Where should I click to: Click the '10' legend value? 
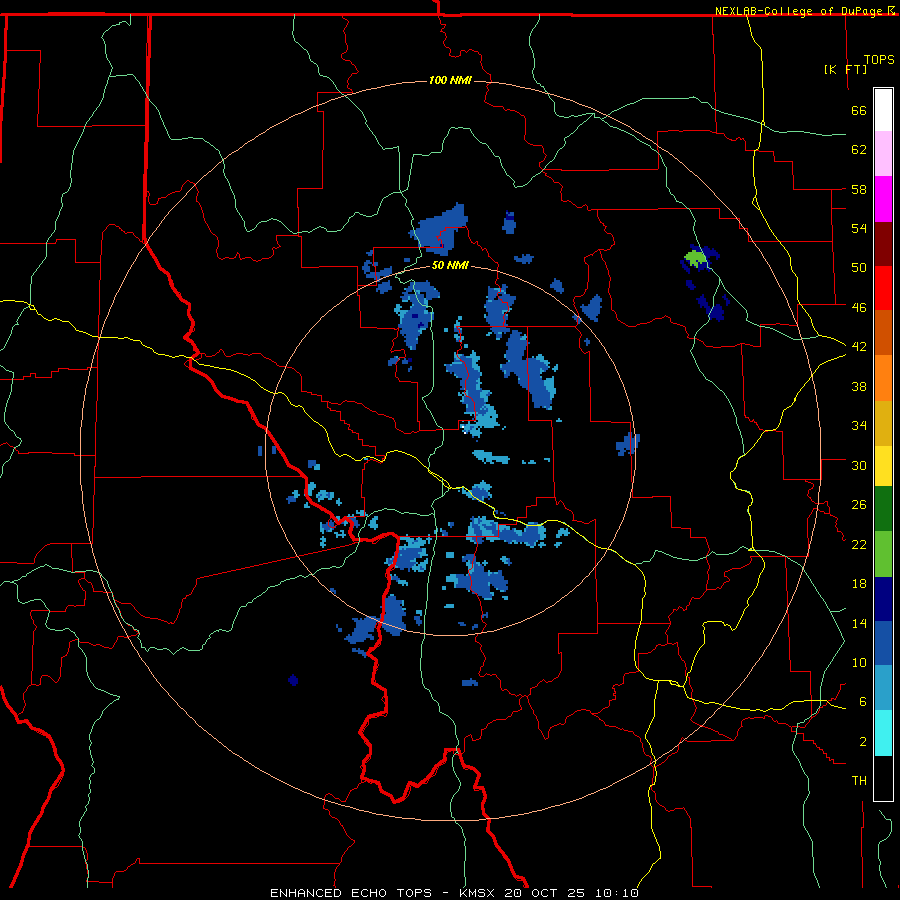859,663
